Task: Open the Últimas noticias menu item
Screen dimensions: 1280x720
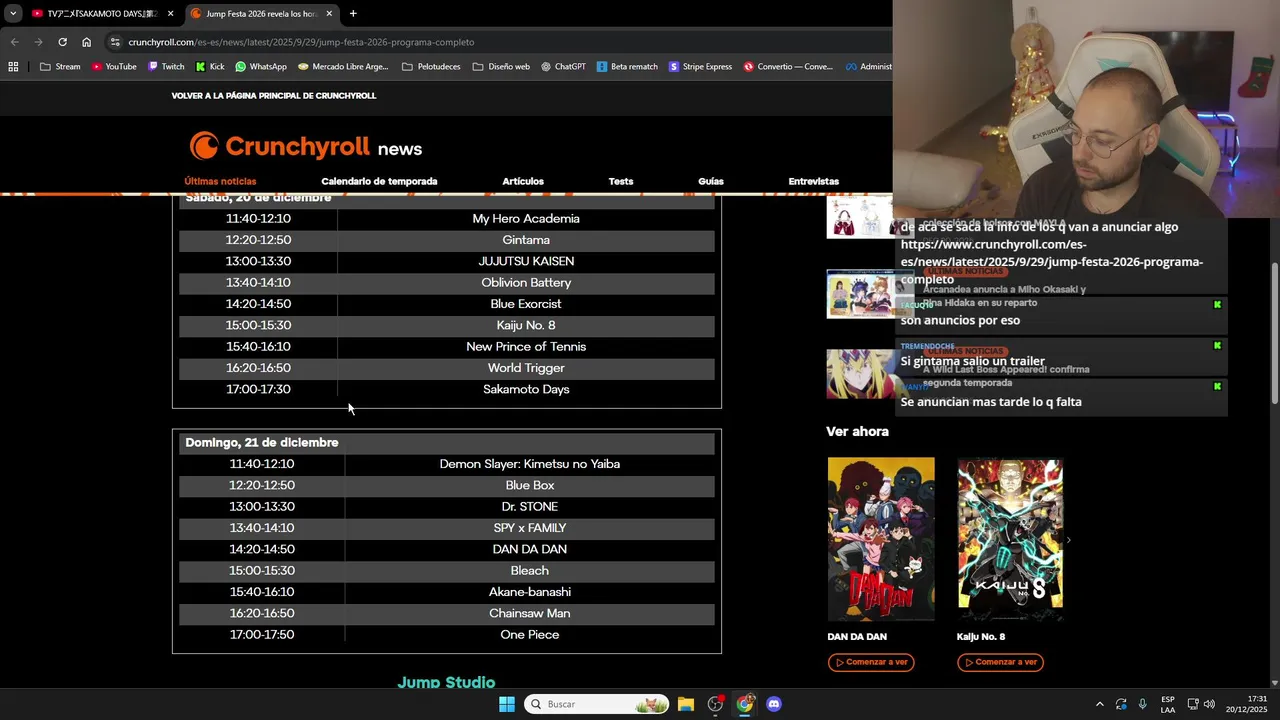Action: click(x=220, y=181)
